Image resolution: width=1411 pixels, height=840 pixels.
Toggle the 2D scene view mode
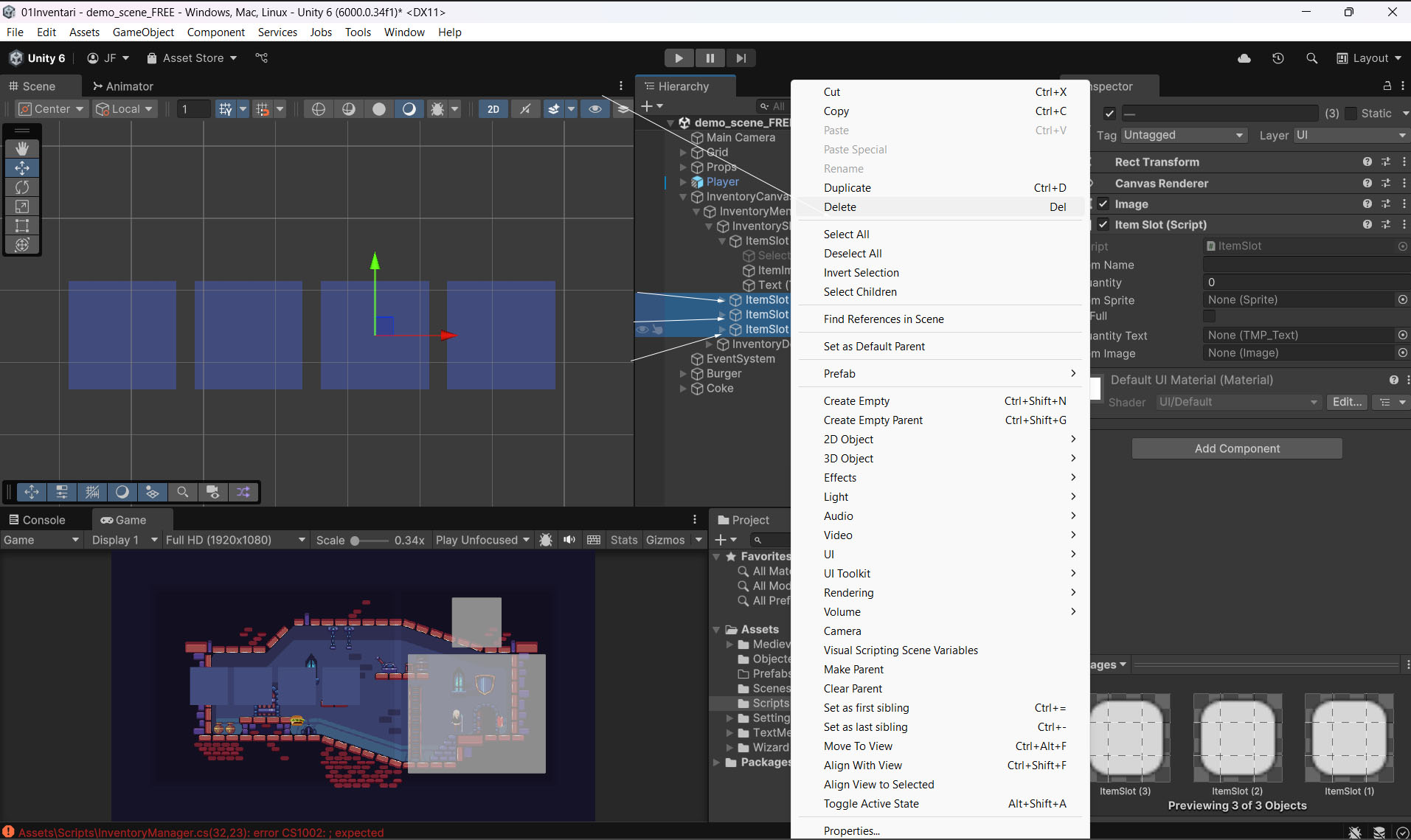click(x=493, y=109)
